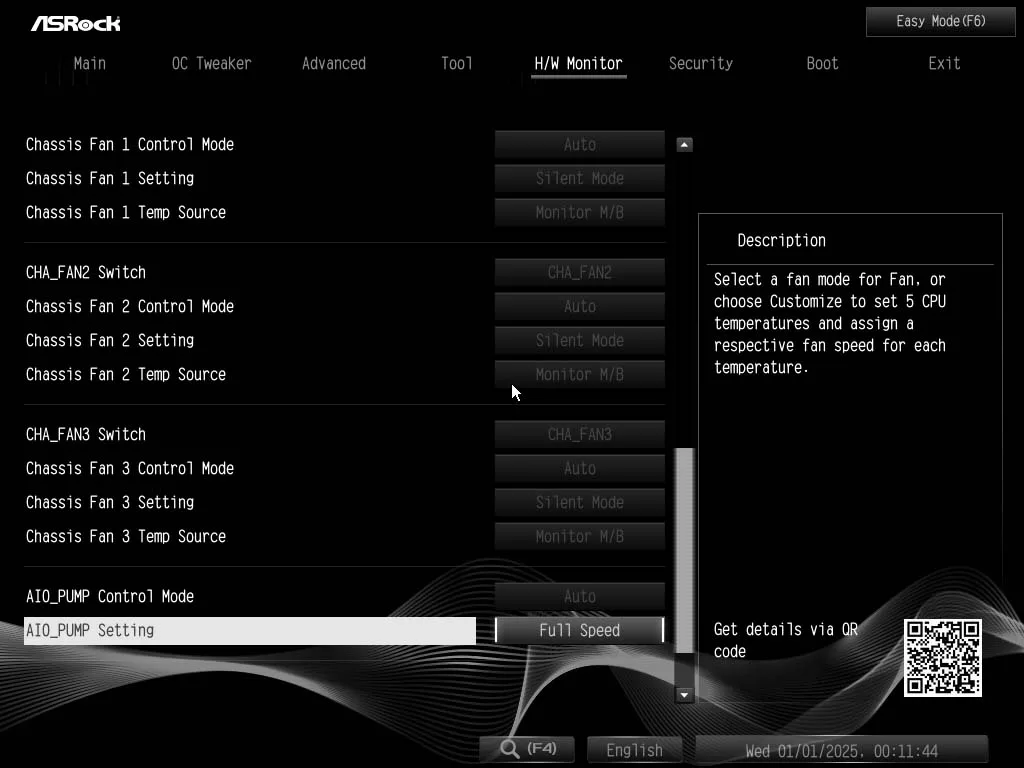Open the Exit tab
Viewport: 1024px width, 768px height.
pos(944,63)
